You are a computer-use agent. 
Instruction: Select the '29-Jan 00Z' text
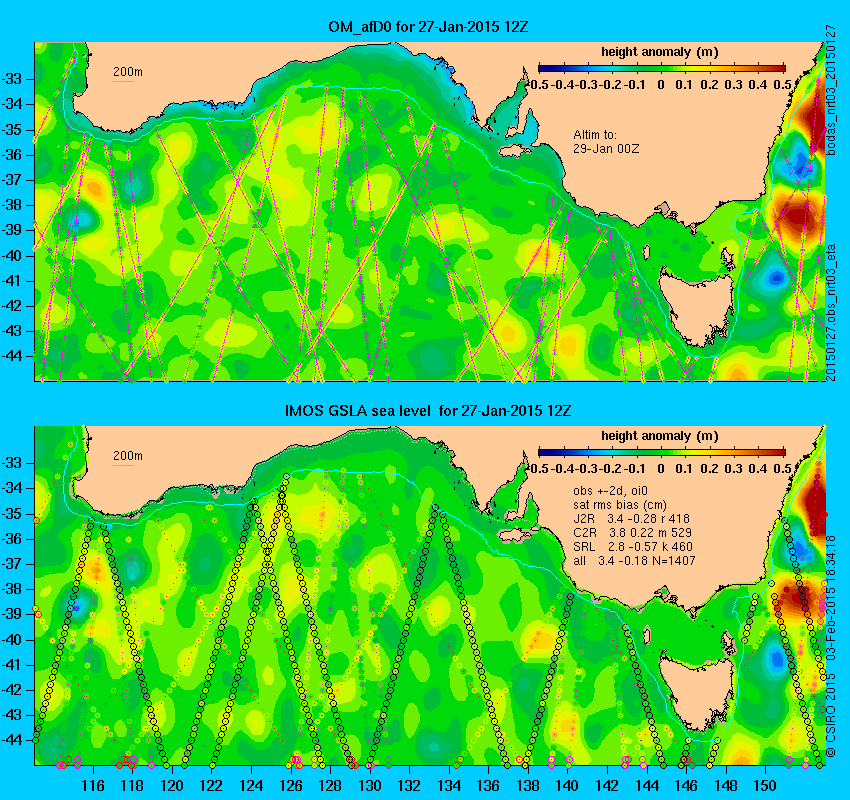pyautogui.click(x=606, y=149)
